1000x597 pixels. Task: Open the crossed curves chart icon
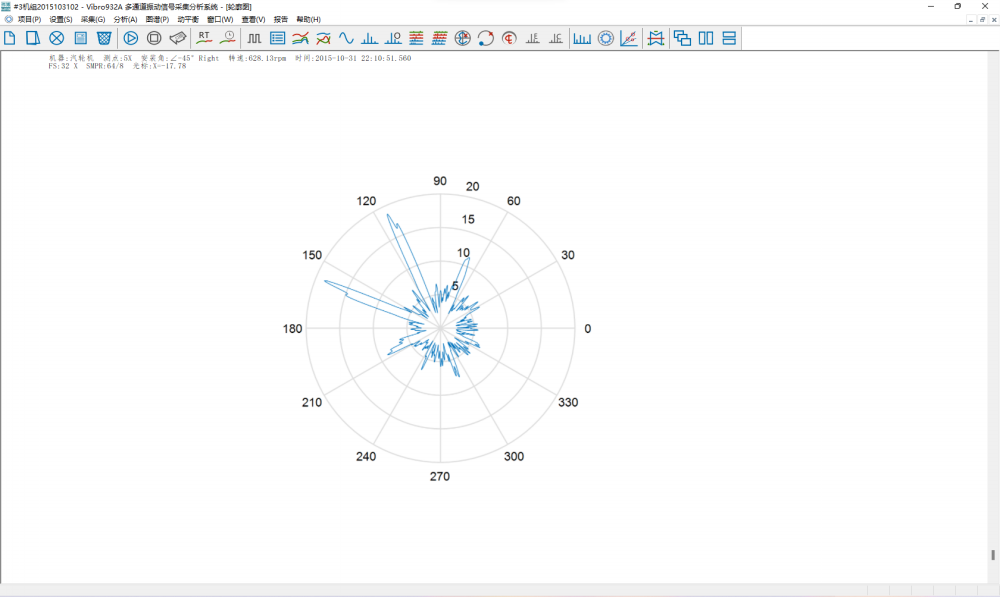(x=323, y=38)
